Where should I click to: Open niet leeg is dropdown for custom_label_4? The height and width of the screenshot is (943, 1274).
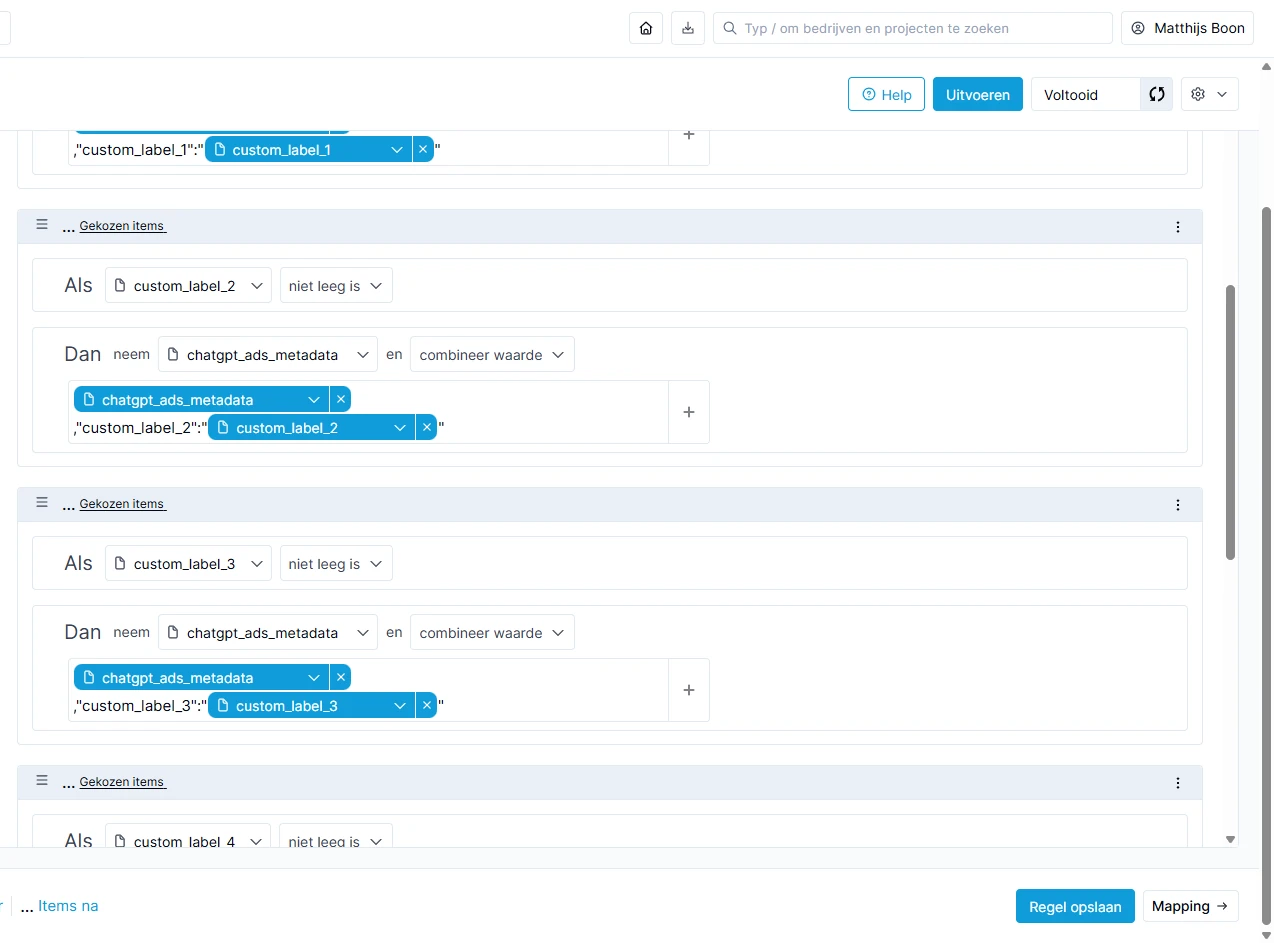pyautogui.click(x=336, y=838)
